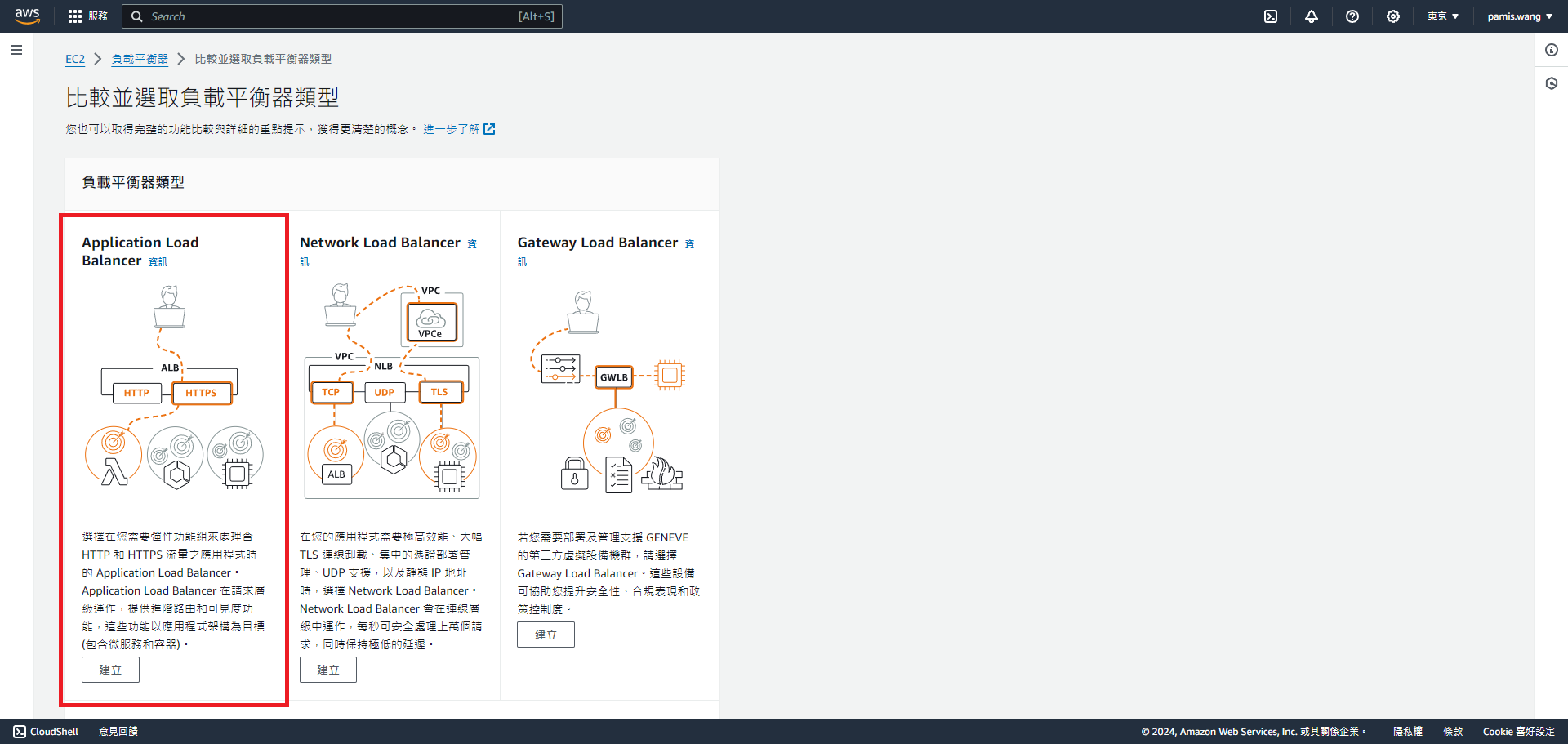
Task: Expand the pamis.wang account dropdown
Action: 1520,16
